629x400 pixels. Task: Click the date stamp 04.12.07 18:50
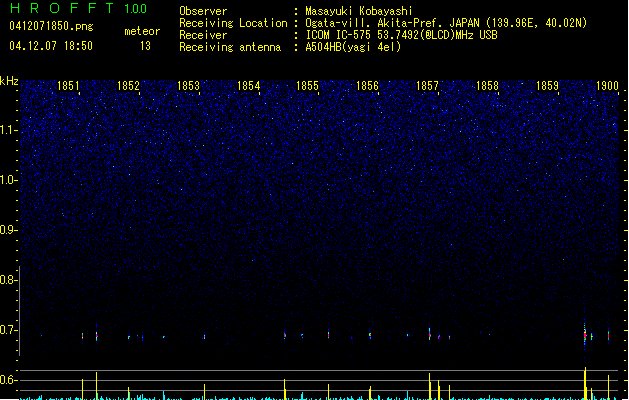(51, 46)
